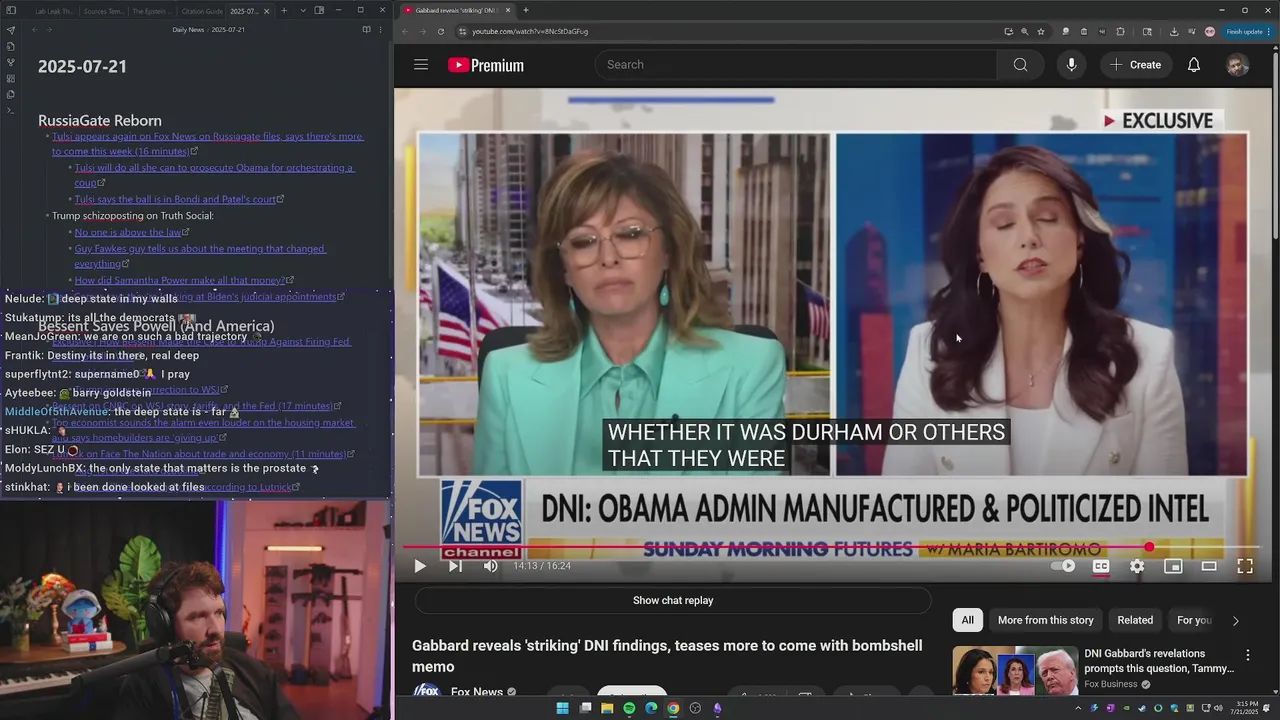Navigate back arrow in Obsidian note
The height and width of the screenshot is (720, 1280).
(x=34, y=30)
